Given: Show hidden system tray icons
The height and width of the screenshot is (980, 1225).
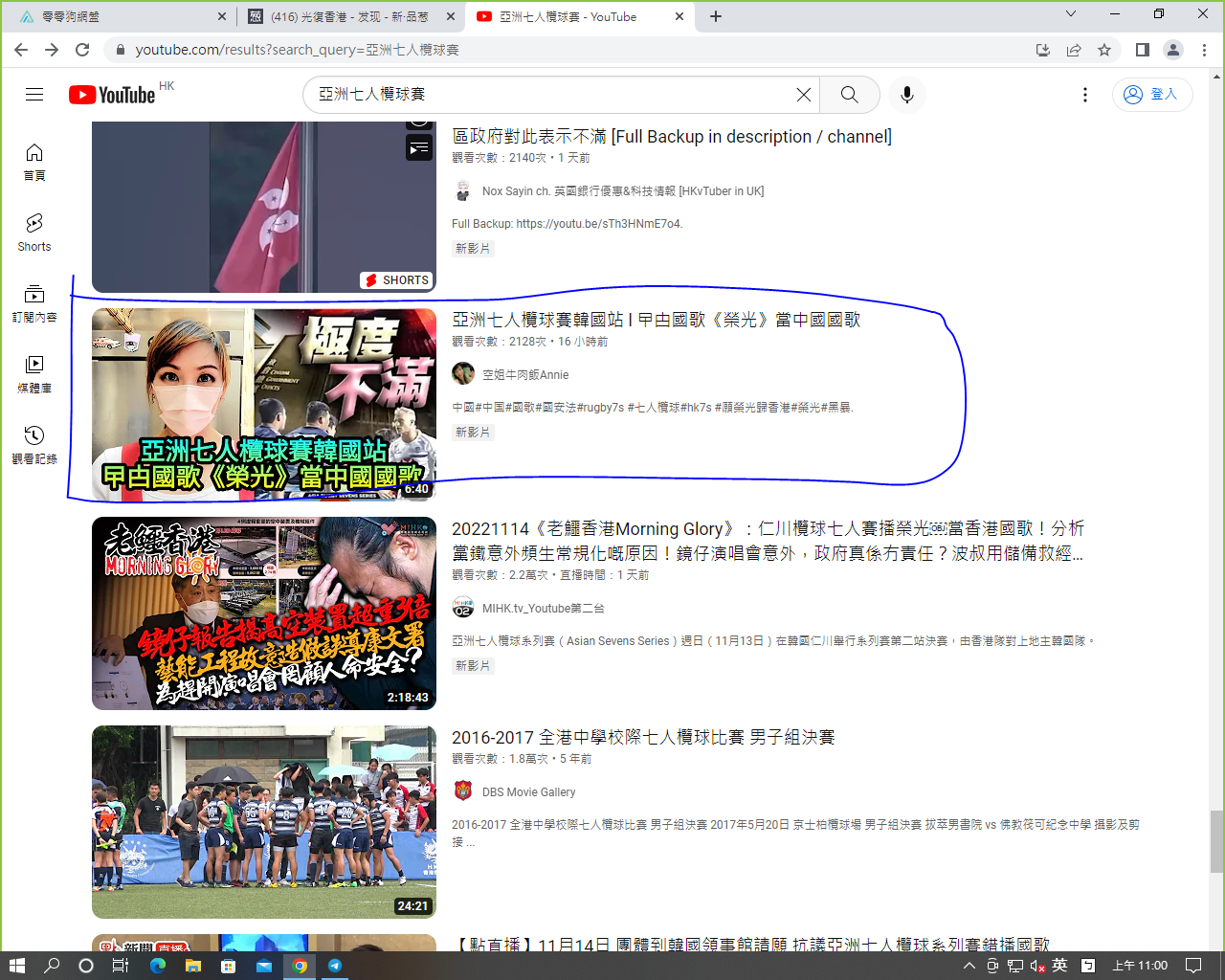Looking at the screenshot, I should point(969,966).
